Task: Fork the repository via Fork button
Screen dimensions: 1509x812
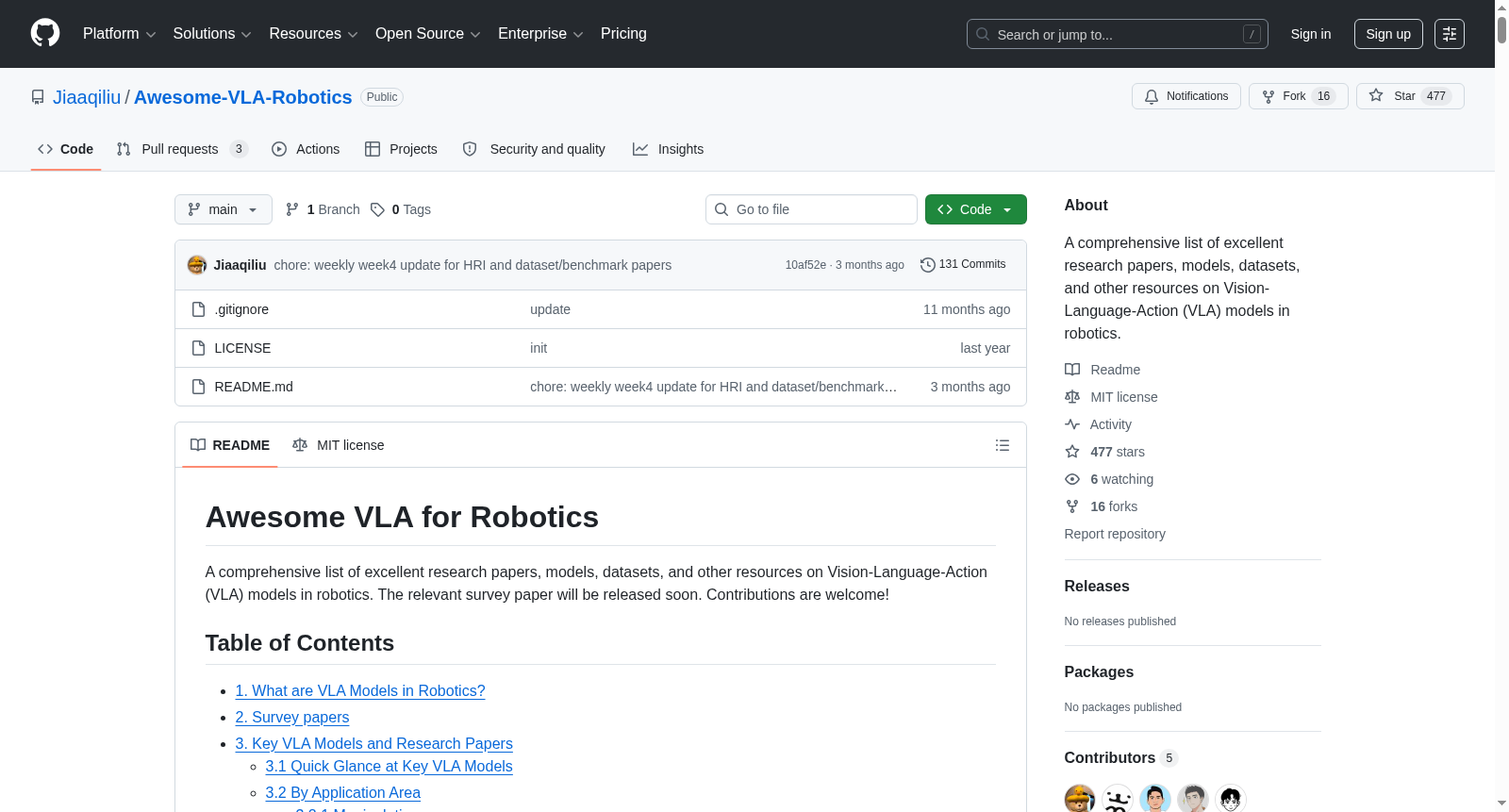Action: (1299, 96)
